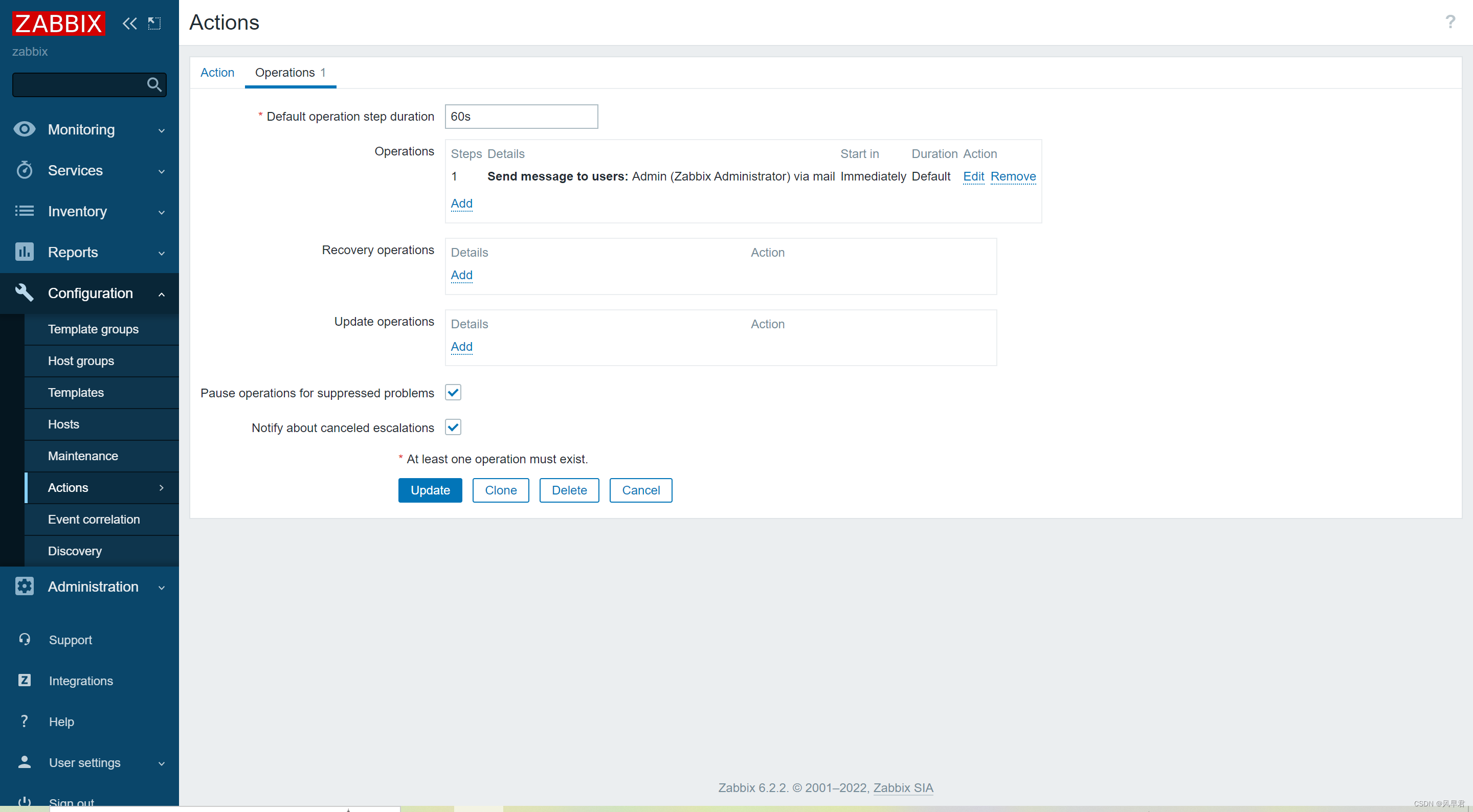Click the Administration gear icon
The height and width of the screenshot is (812, 1473).
pyautogui.click(x=24, y=586)
